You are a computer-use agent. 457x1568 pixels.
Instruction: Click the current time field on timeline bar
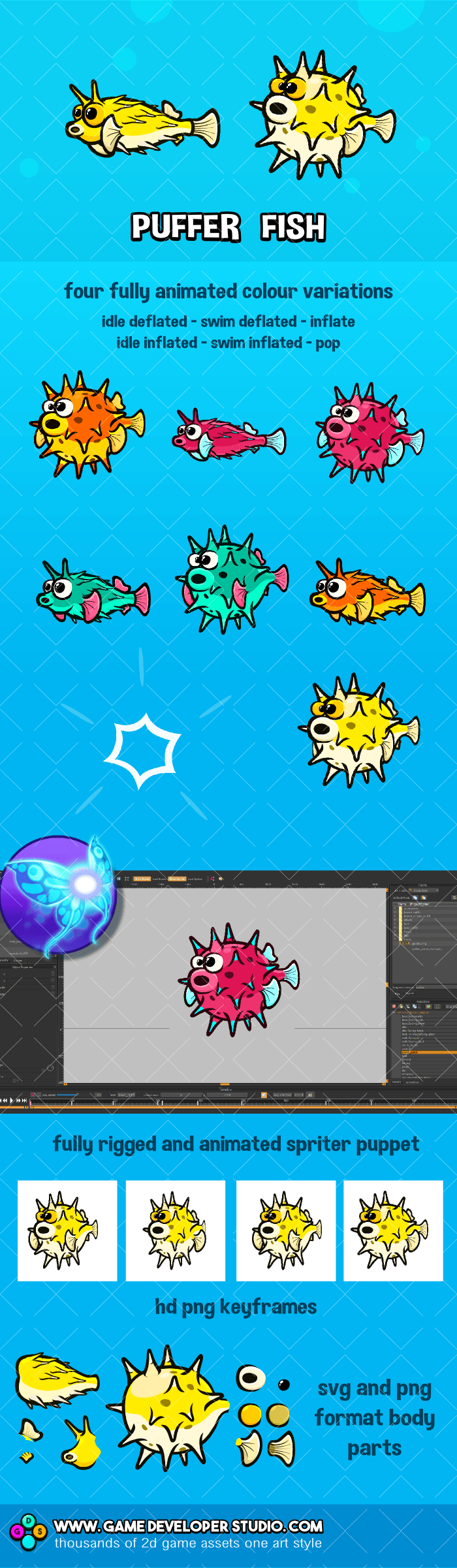[x=181, y=1095]
